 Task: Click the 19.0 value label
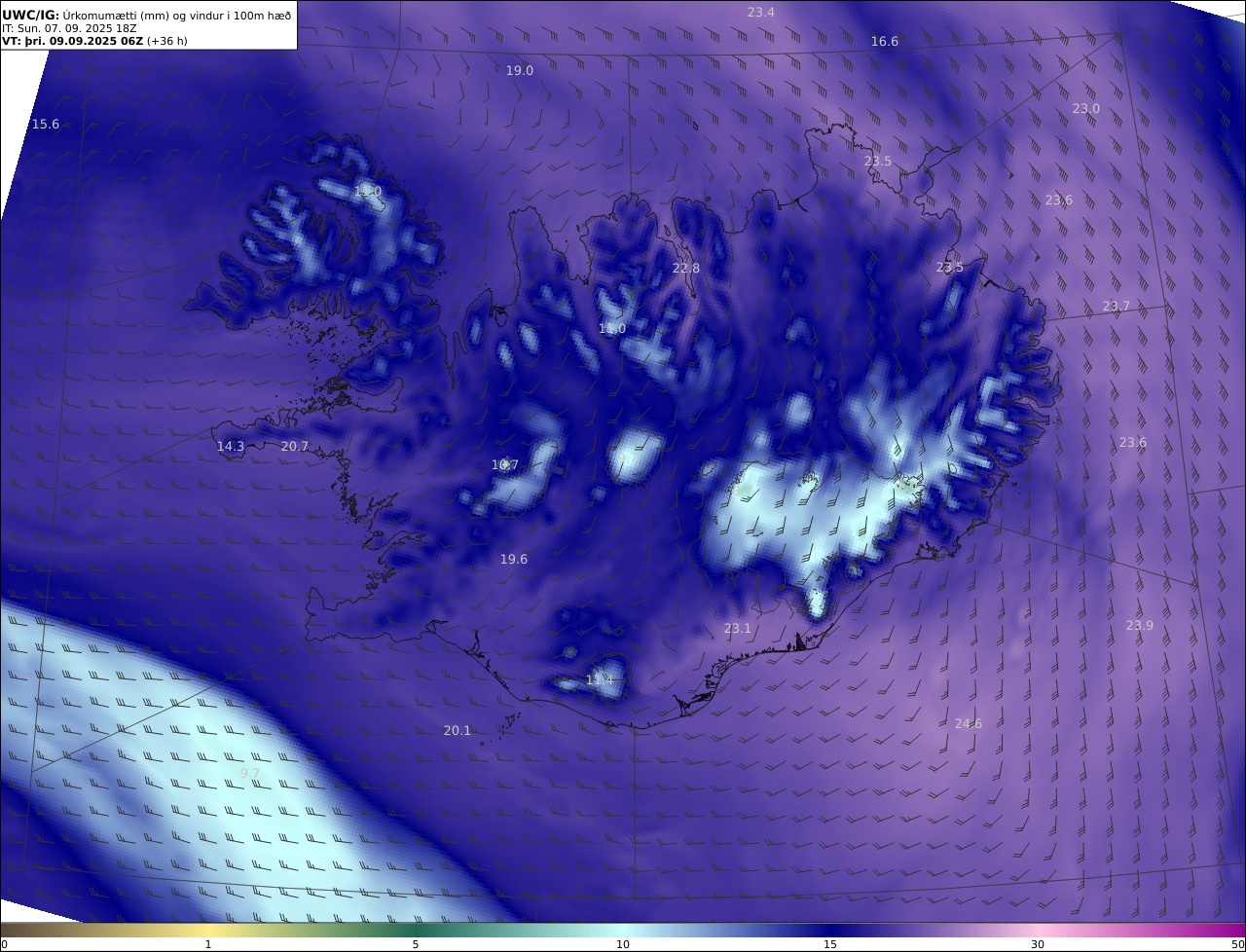coord(520,70)
